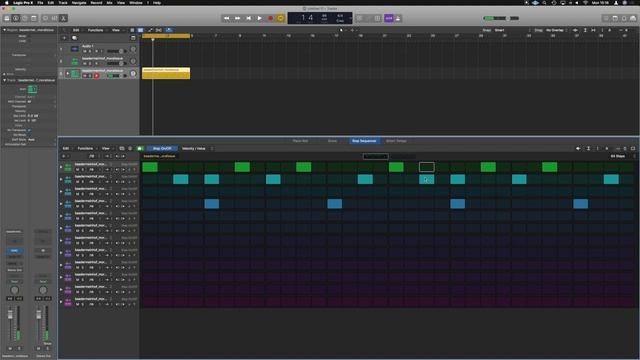
Task: Toggle the first blue step in fourth row
Action: pos(211,204)
